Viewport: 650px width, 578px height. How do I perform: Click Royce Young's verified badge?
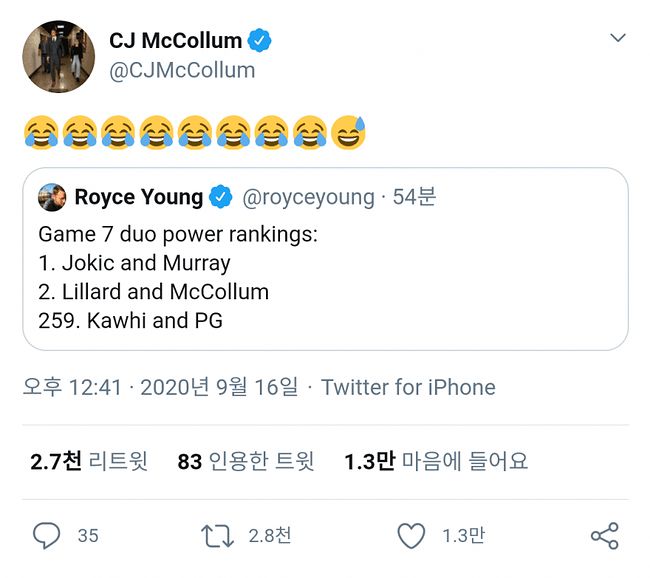tap(221, 197)
